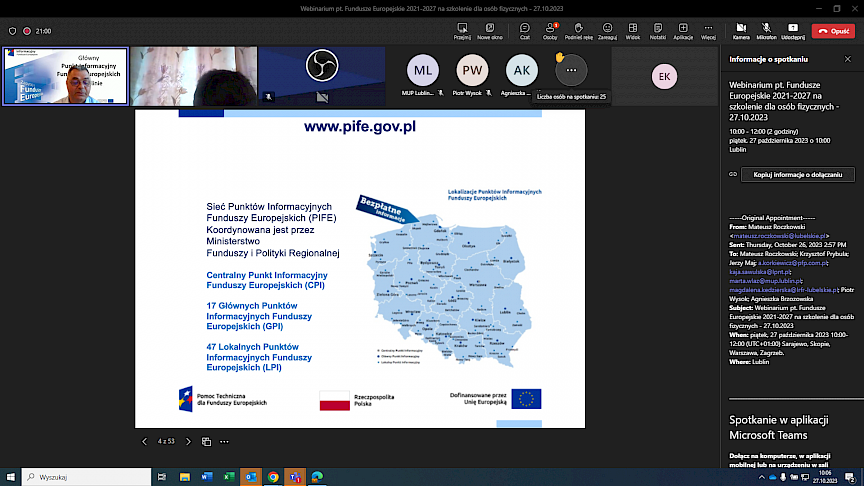864x486 pixels.
Task: Click the taskbar clock showing 10:06
Action: tap(825, 477)
